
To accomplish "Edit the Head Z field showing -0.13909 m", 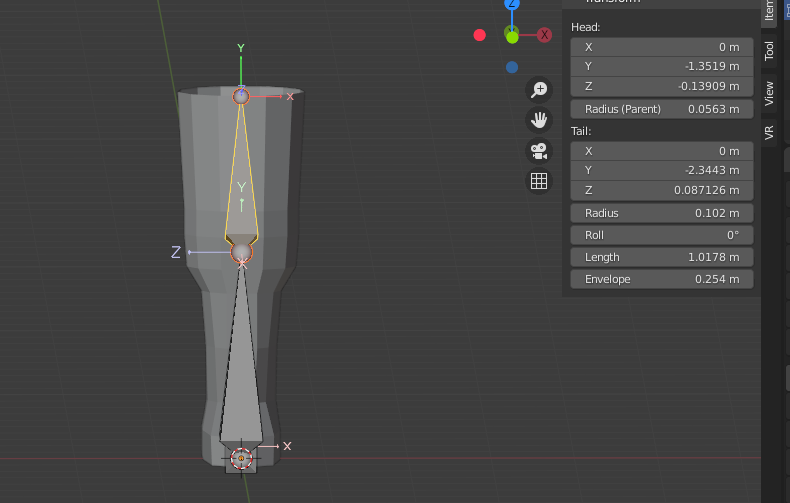I will tap(662, 86).
